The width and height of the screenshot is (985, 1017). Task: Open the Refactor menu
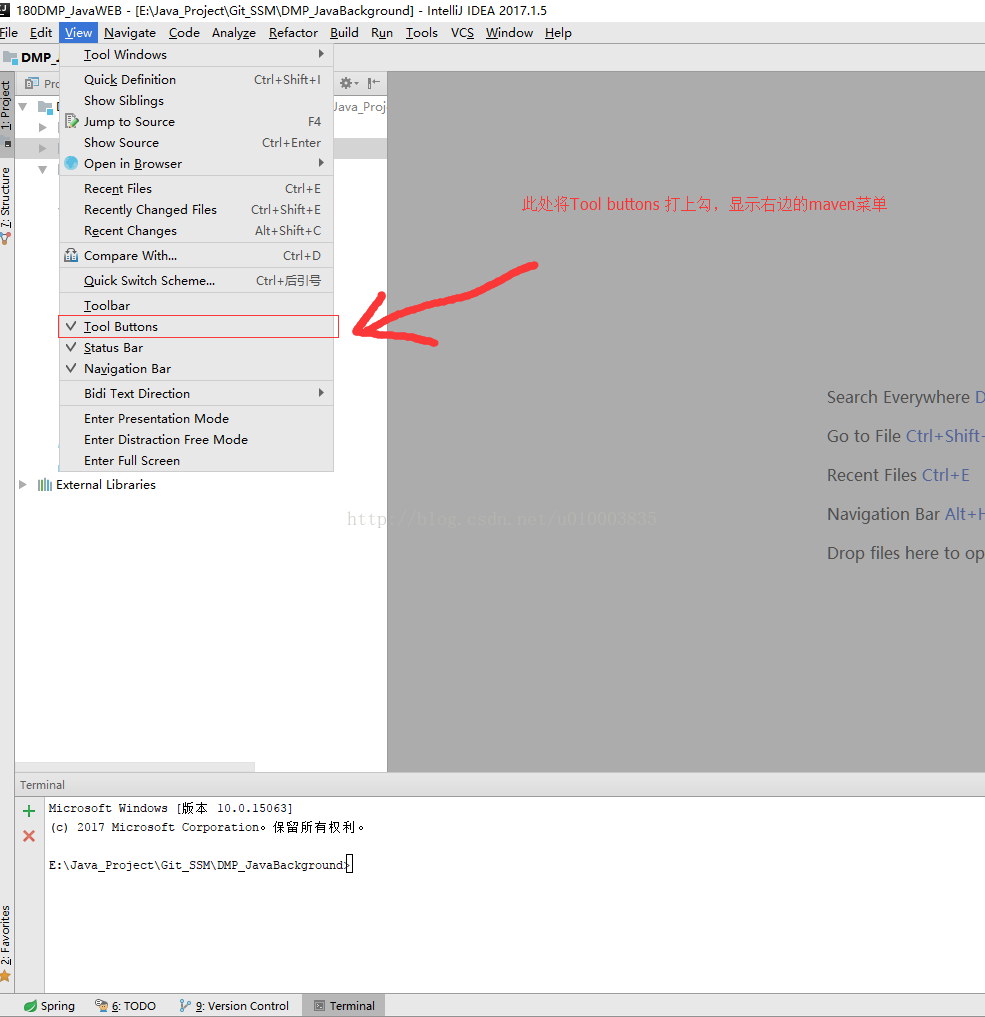click(x=293, y=32)
